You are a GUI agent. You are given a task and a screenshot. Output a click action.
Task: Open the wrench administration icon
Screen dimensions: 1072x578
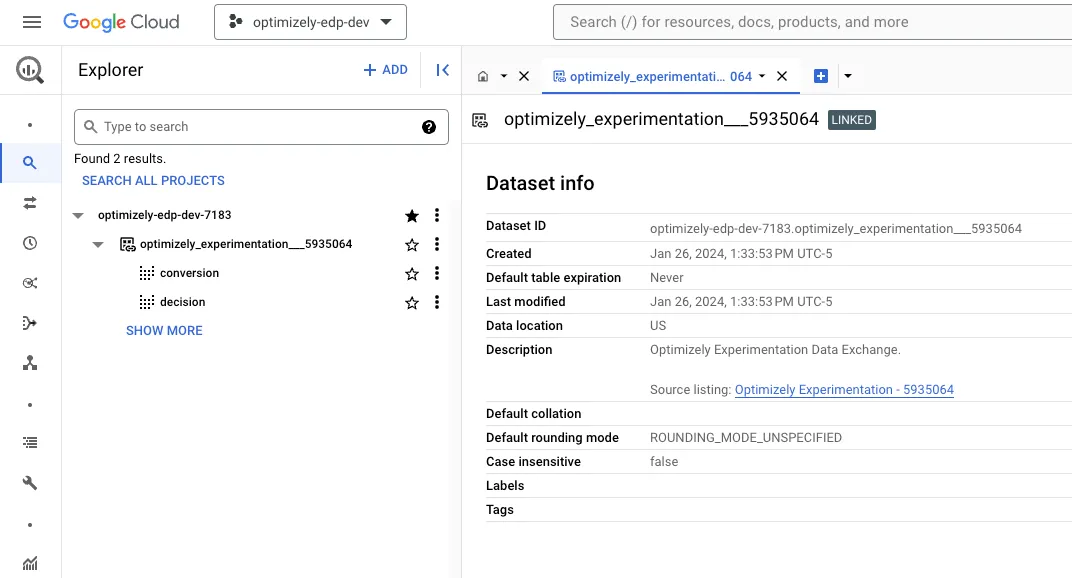(x=29, y=483)
